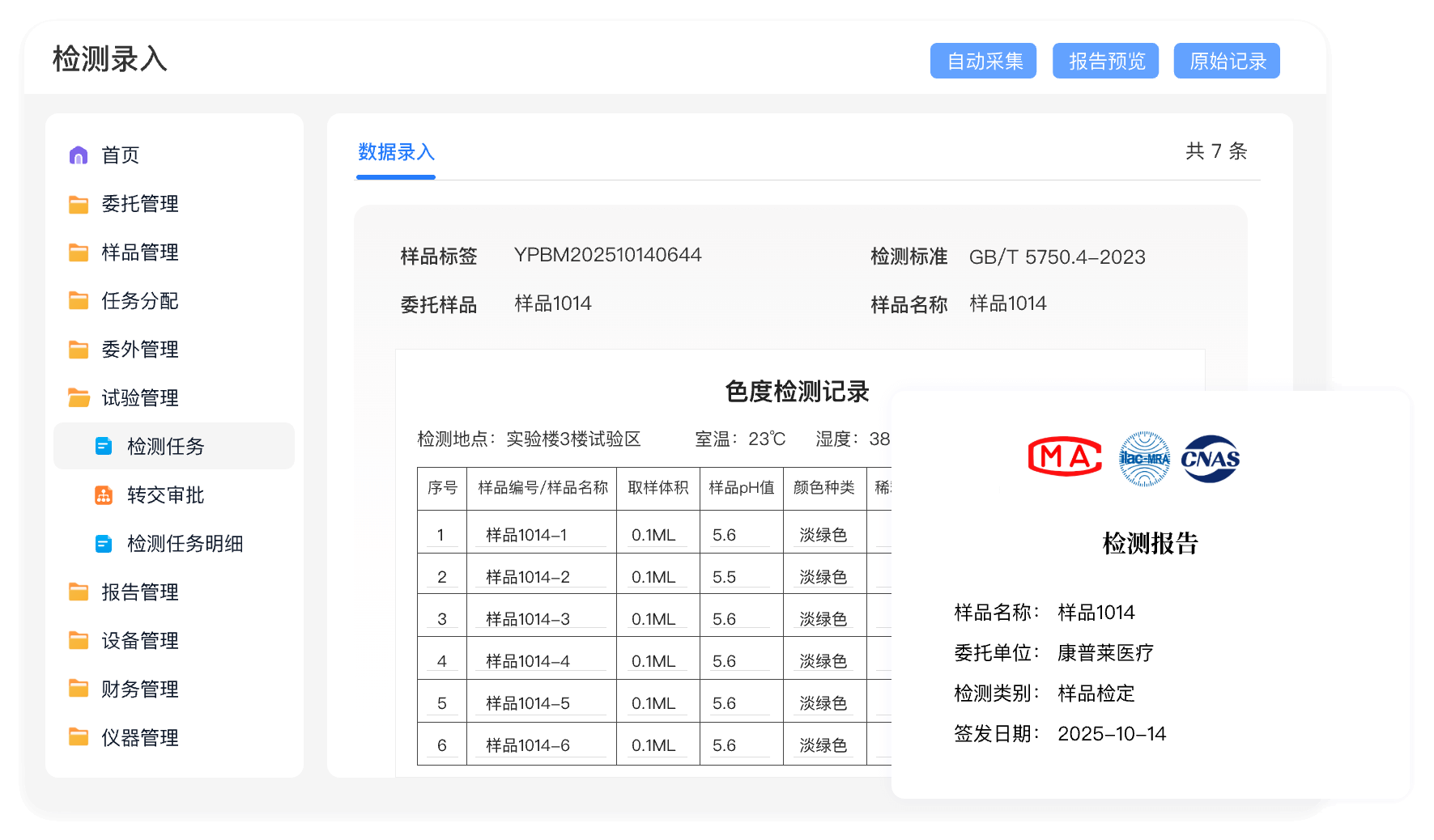The height and width of the screenshot is (840, 1434).
Task: Switch to the 数据录入 tab
Action: (396, 152)
